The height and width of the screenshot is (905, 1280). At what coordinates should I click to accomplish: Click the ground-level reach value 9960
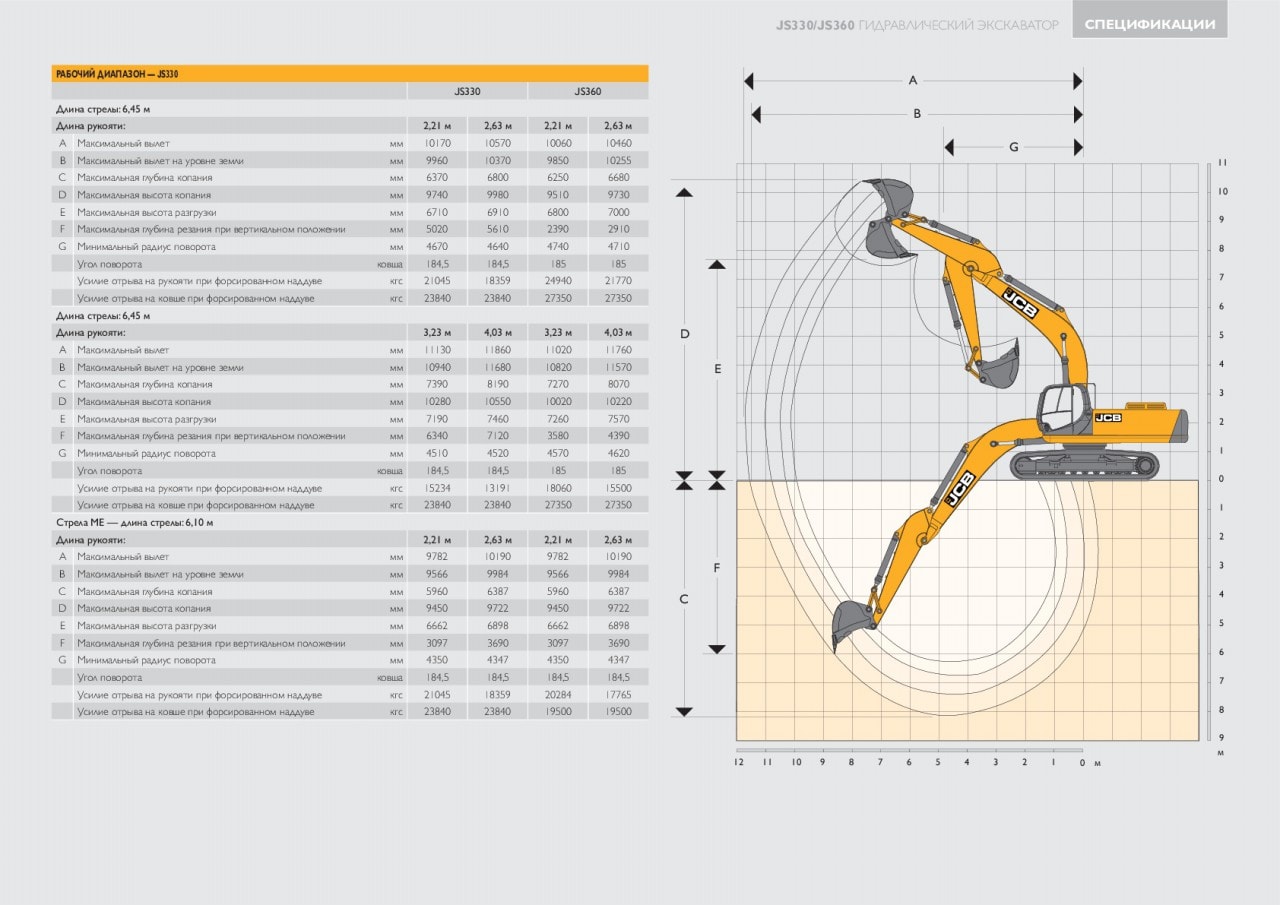[437, 160]
